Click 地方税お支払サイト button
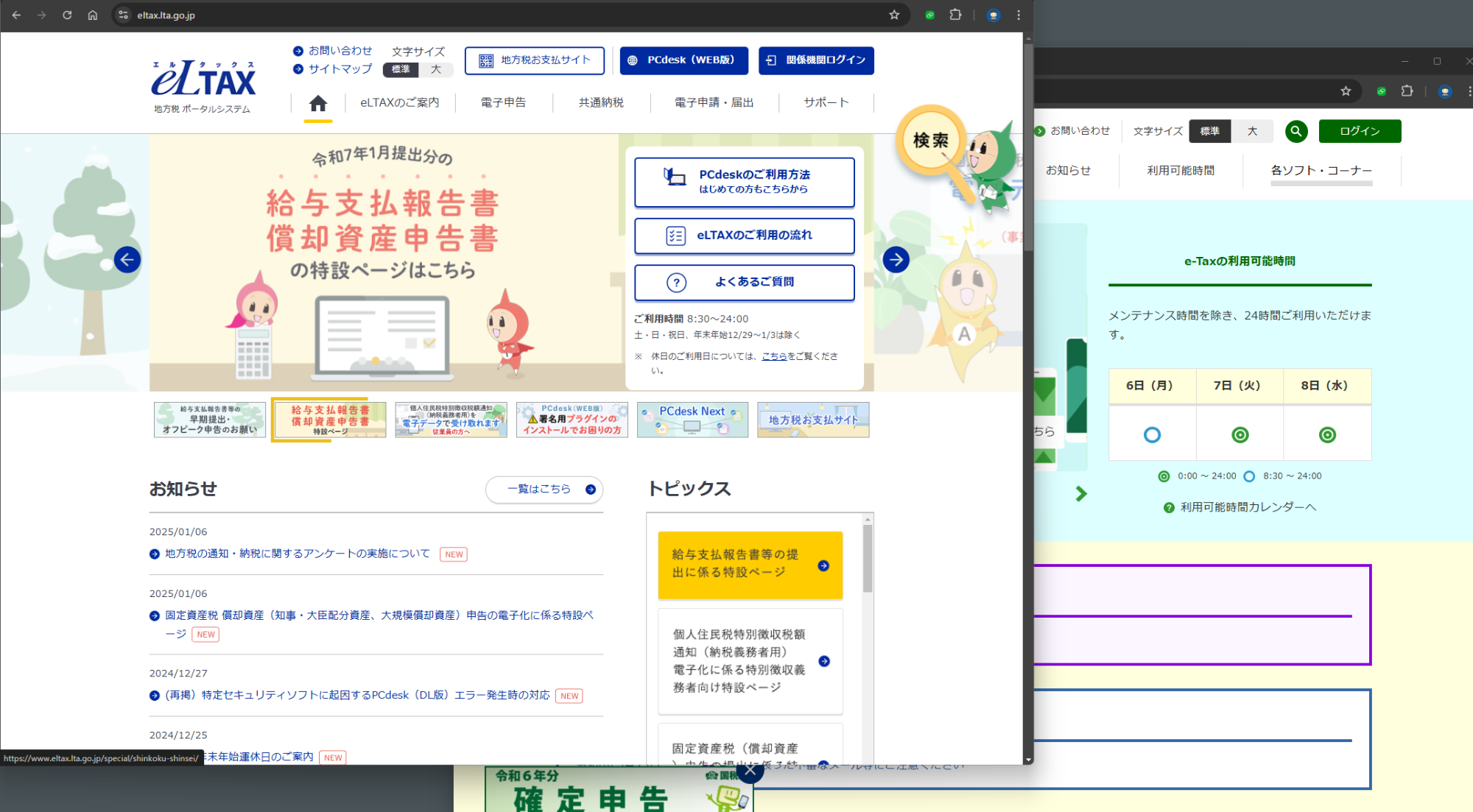1473x812 pixels. click(x=535, y=60)
